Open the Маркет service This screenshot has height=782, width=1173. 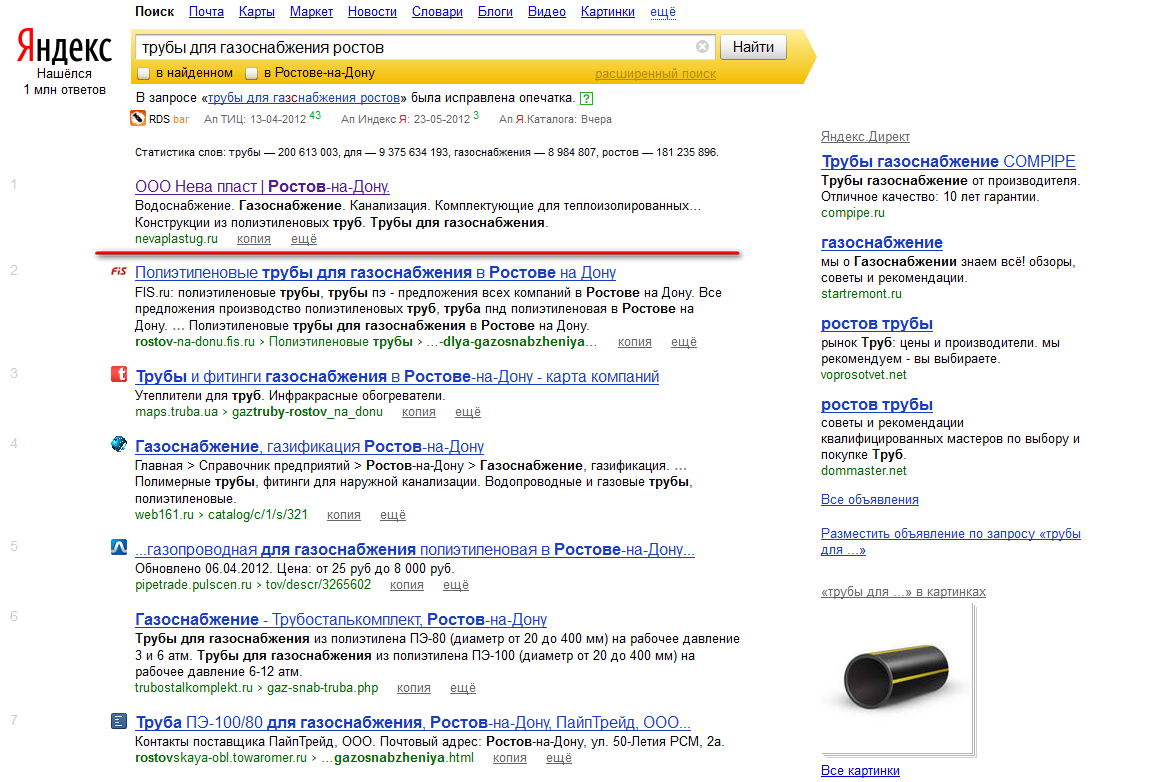311,12
